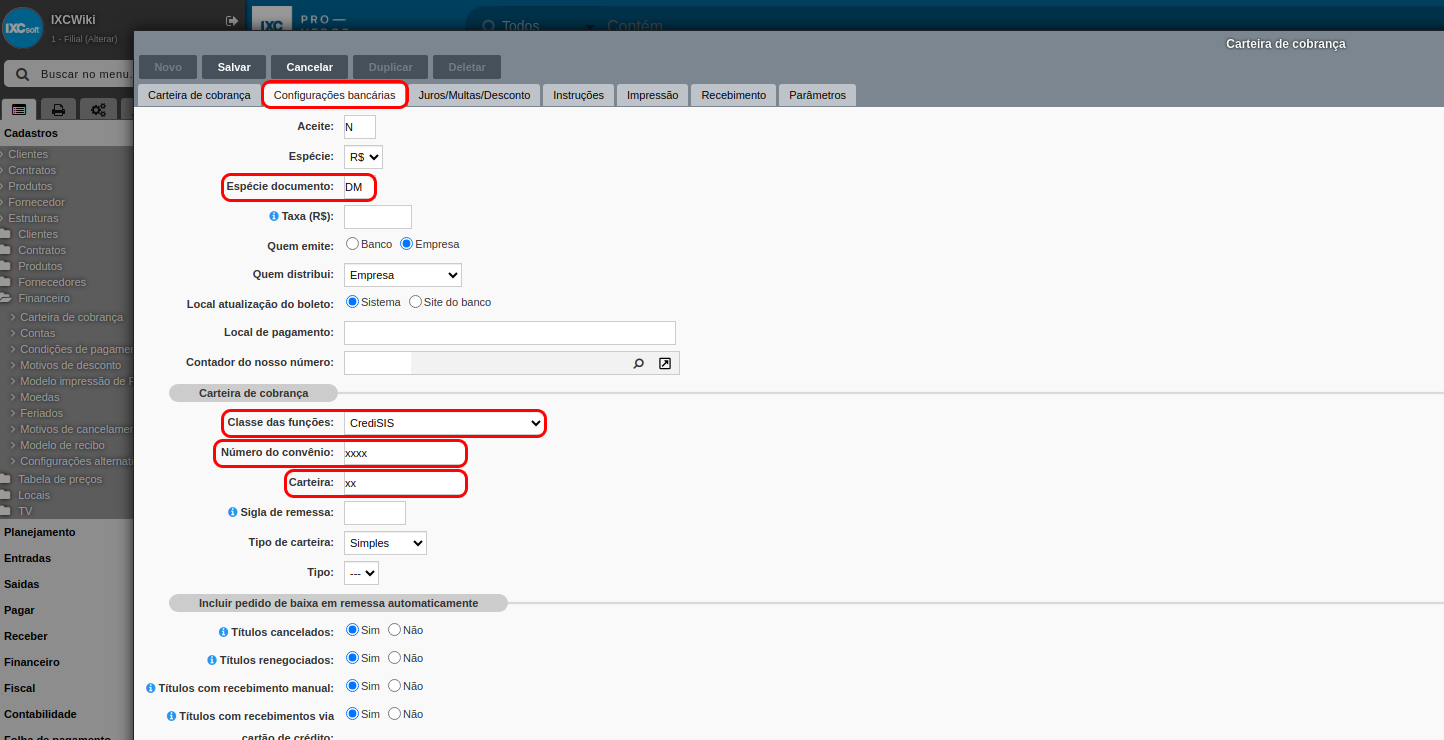This screenshot has width=1444, height=740.
Task: Click the Cancelar button
Action: (x=309, y=67)
